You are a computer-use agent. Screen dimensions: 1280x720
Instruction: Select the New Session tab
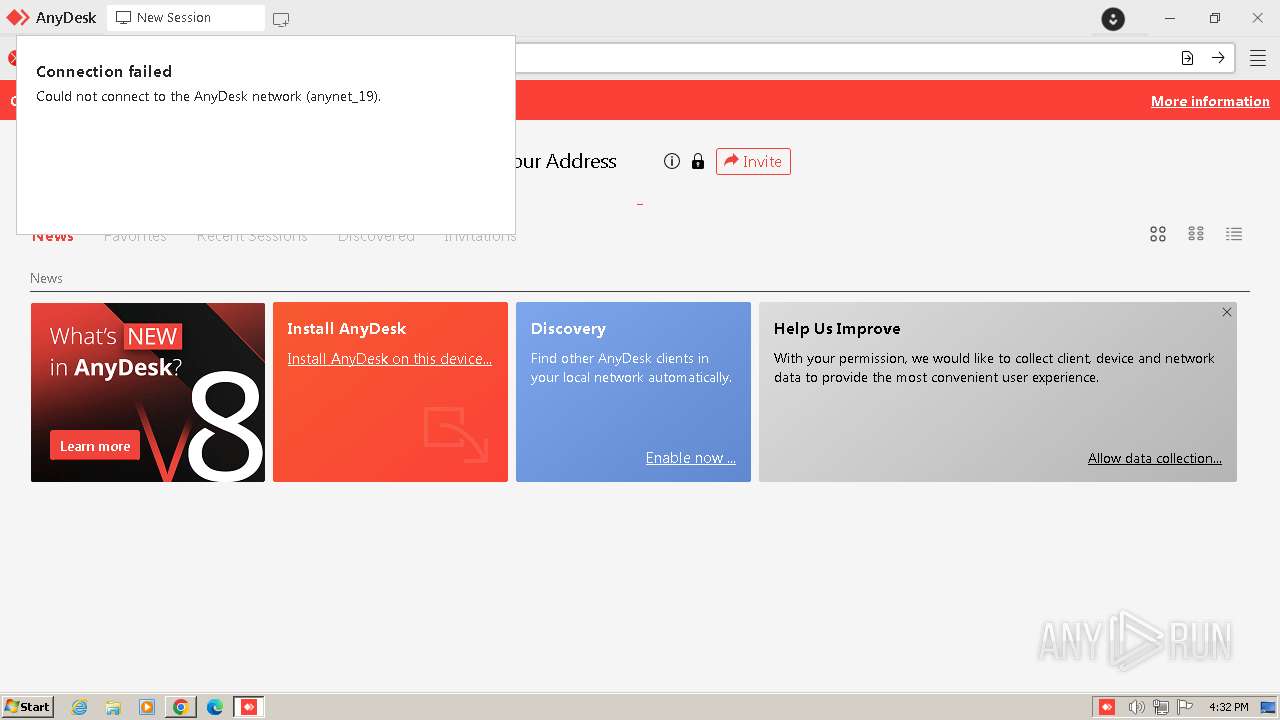click(186, 18)
